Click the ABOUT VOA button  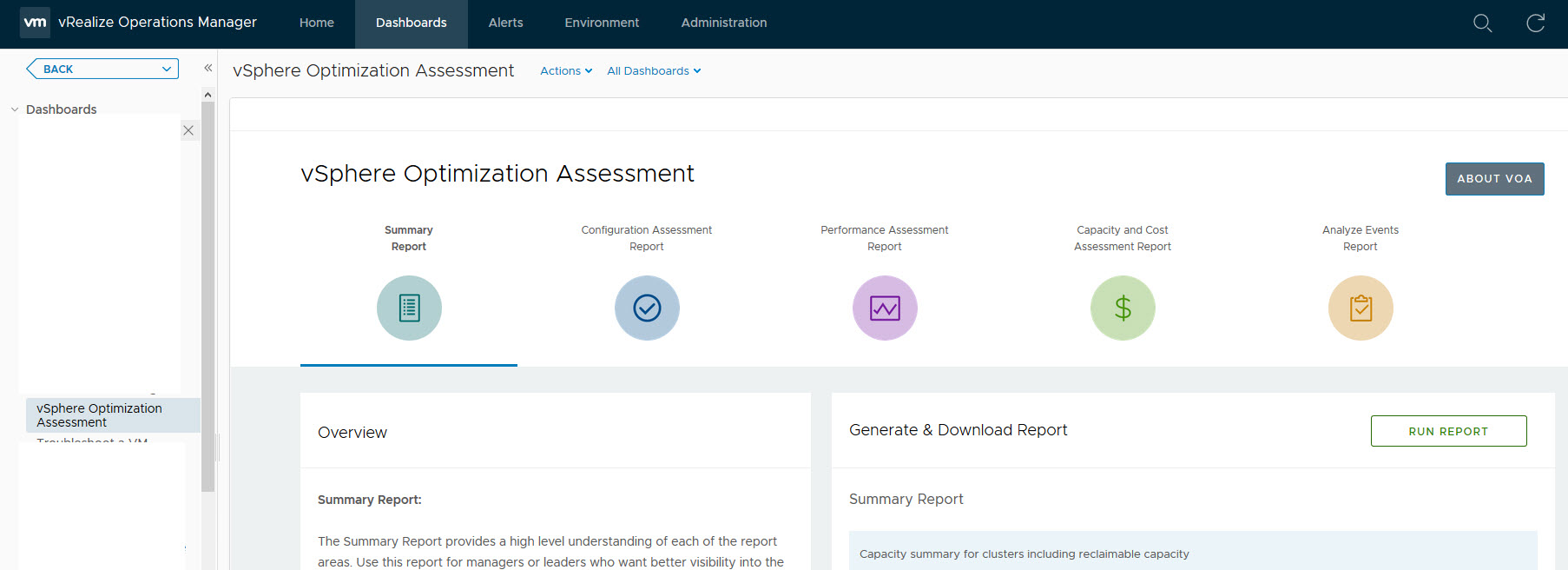point(1494,179)
